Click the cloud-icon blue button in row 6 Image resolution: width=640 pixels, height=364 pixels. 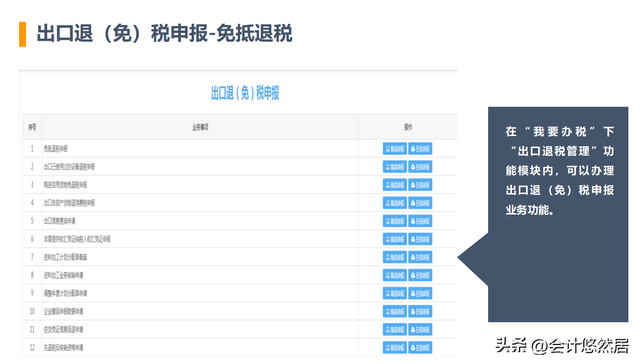[x=420, y=239]
